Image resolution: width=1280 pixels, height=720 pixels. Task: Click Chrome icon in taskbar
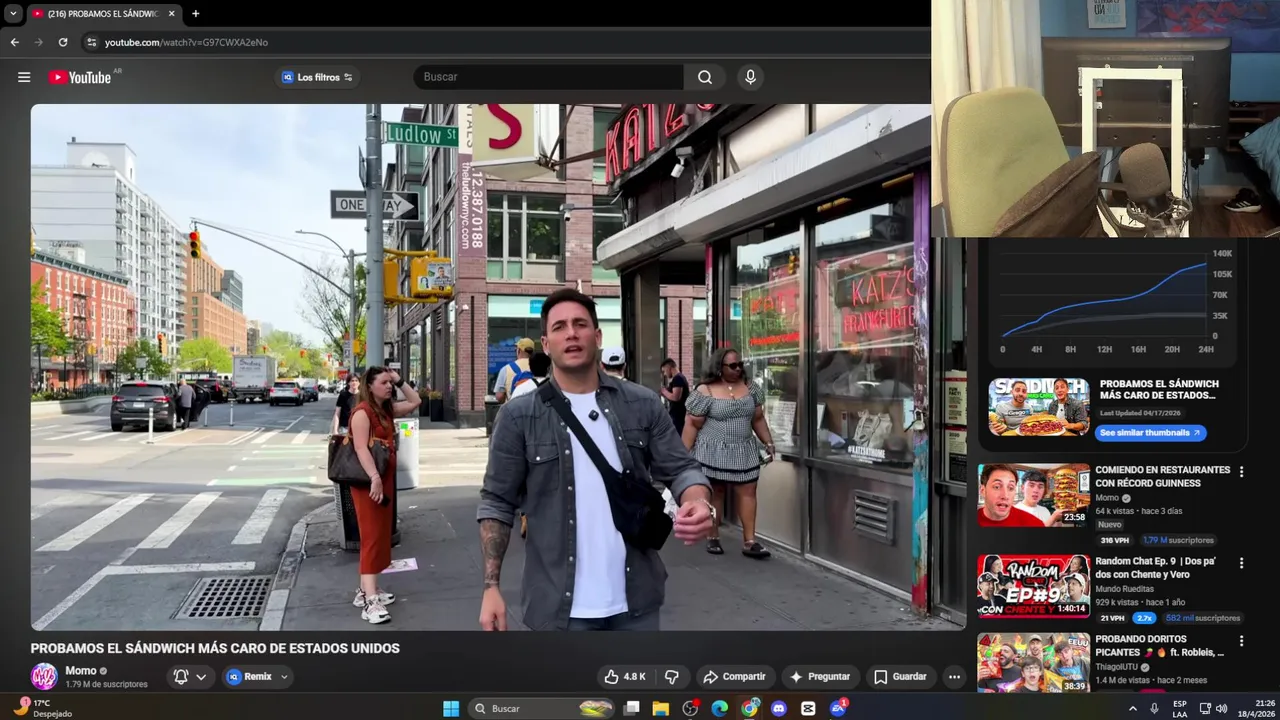[750, 708]
